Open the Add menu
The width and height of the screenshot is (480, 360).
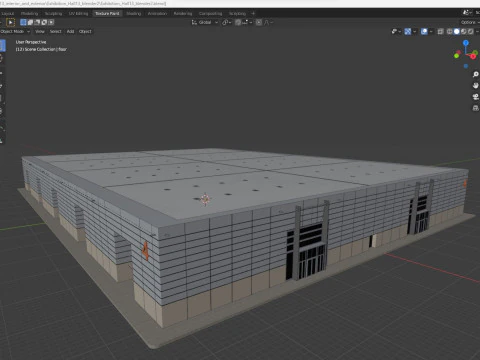[x=70, y=31]
